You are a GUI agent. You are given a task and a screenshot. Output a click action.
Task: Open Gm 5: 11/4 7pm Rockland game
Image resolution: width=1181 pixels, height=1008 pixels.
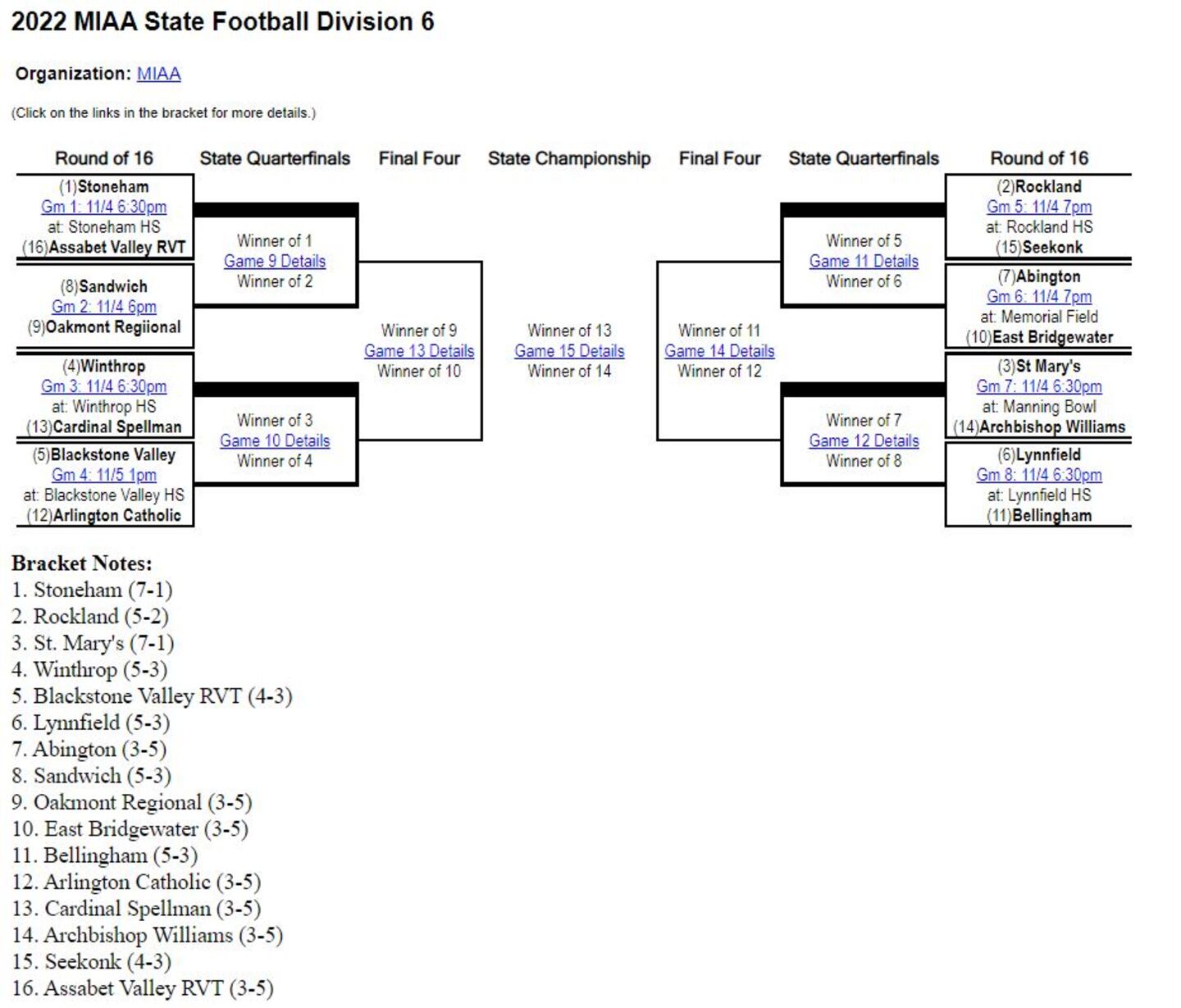(x=1039, y=207)
